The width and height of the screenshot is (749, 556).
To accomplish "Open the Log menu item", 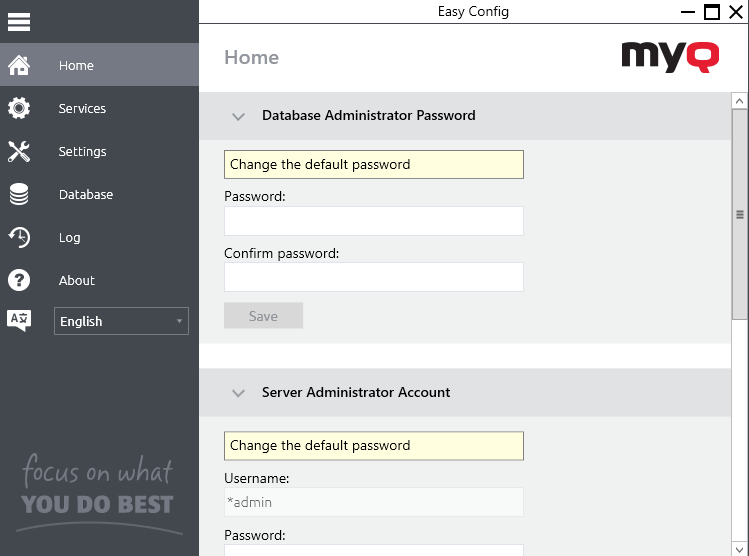I will 69,238.
